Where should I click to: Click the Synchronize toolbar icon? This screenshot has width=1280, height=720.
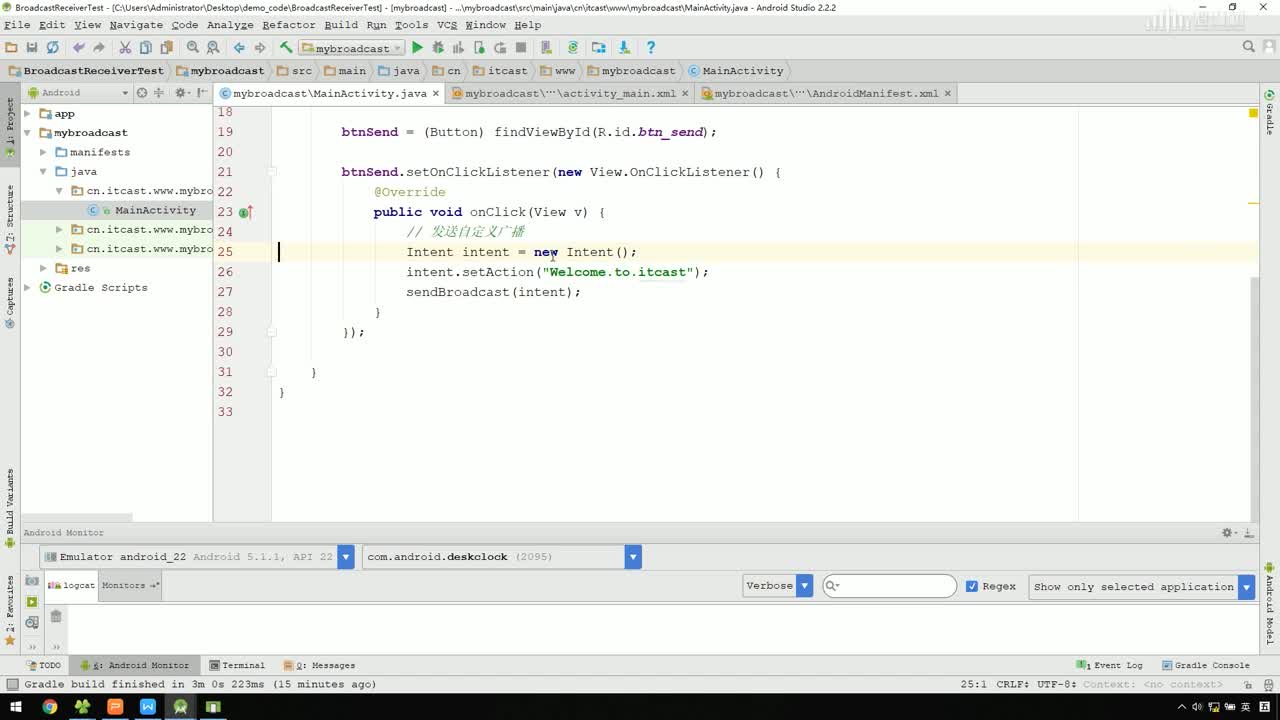52,47
